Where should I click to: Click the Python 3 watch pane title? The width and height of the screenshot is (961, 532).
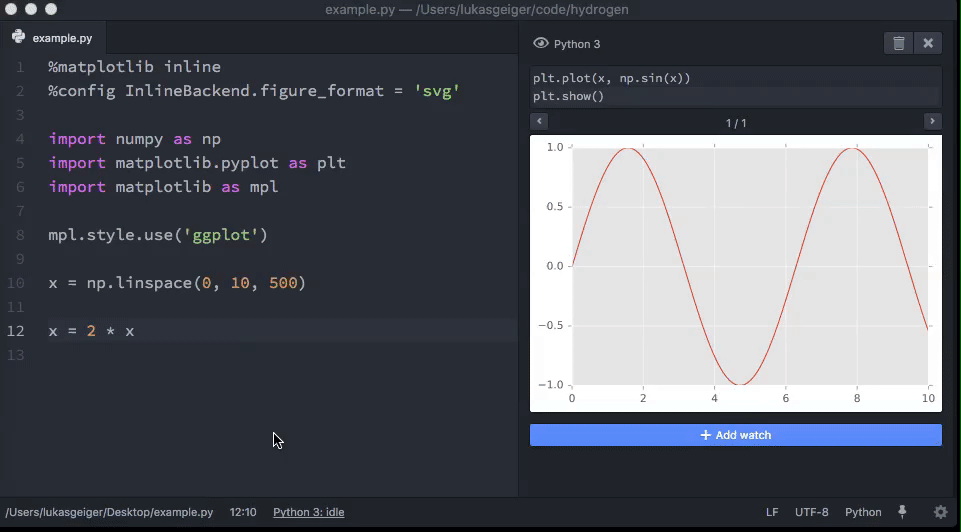577,44
